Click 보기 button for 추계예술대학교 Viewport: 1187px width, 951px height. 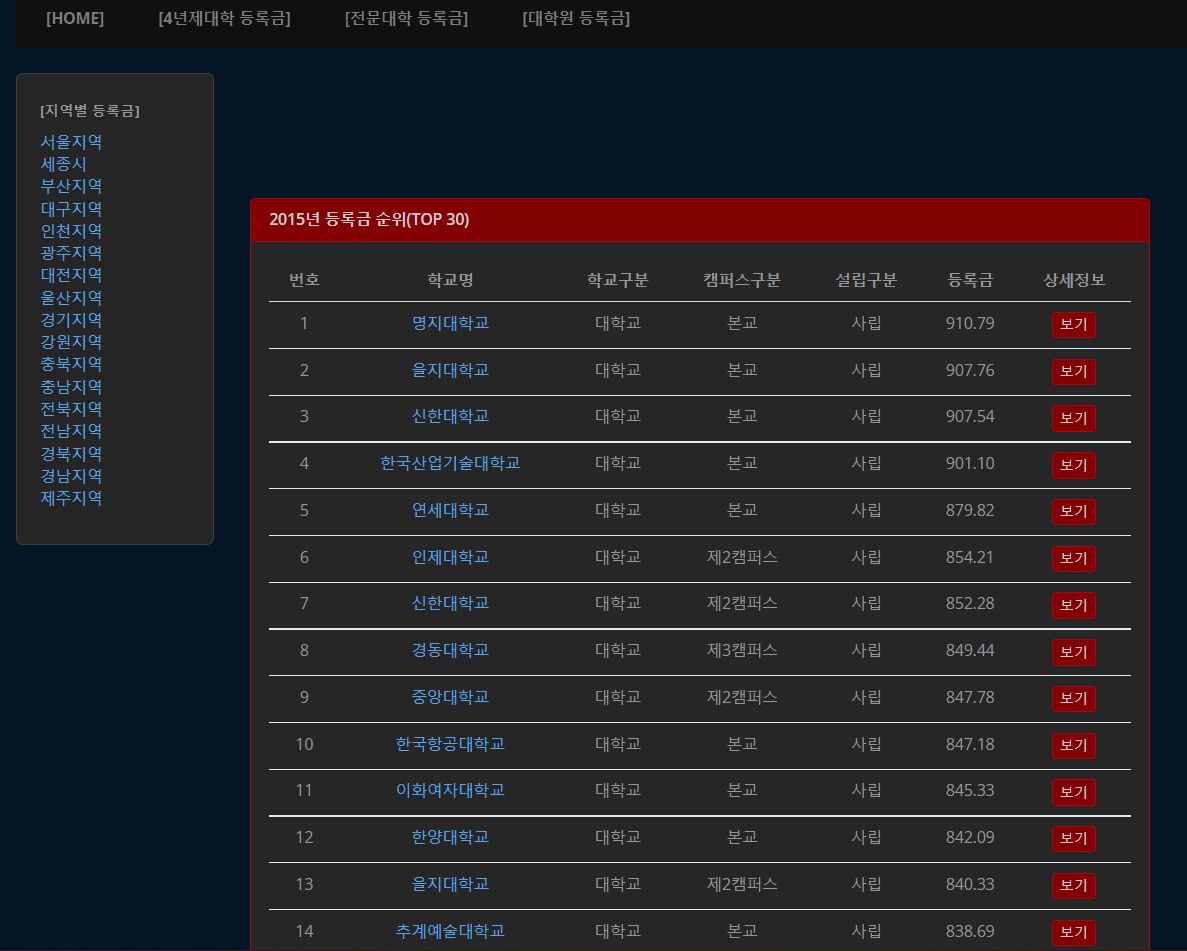(1073, 933)
